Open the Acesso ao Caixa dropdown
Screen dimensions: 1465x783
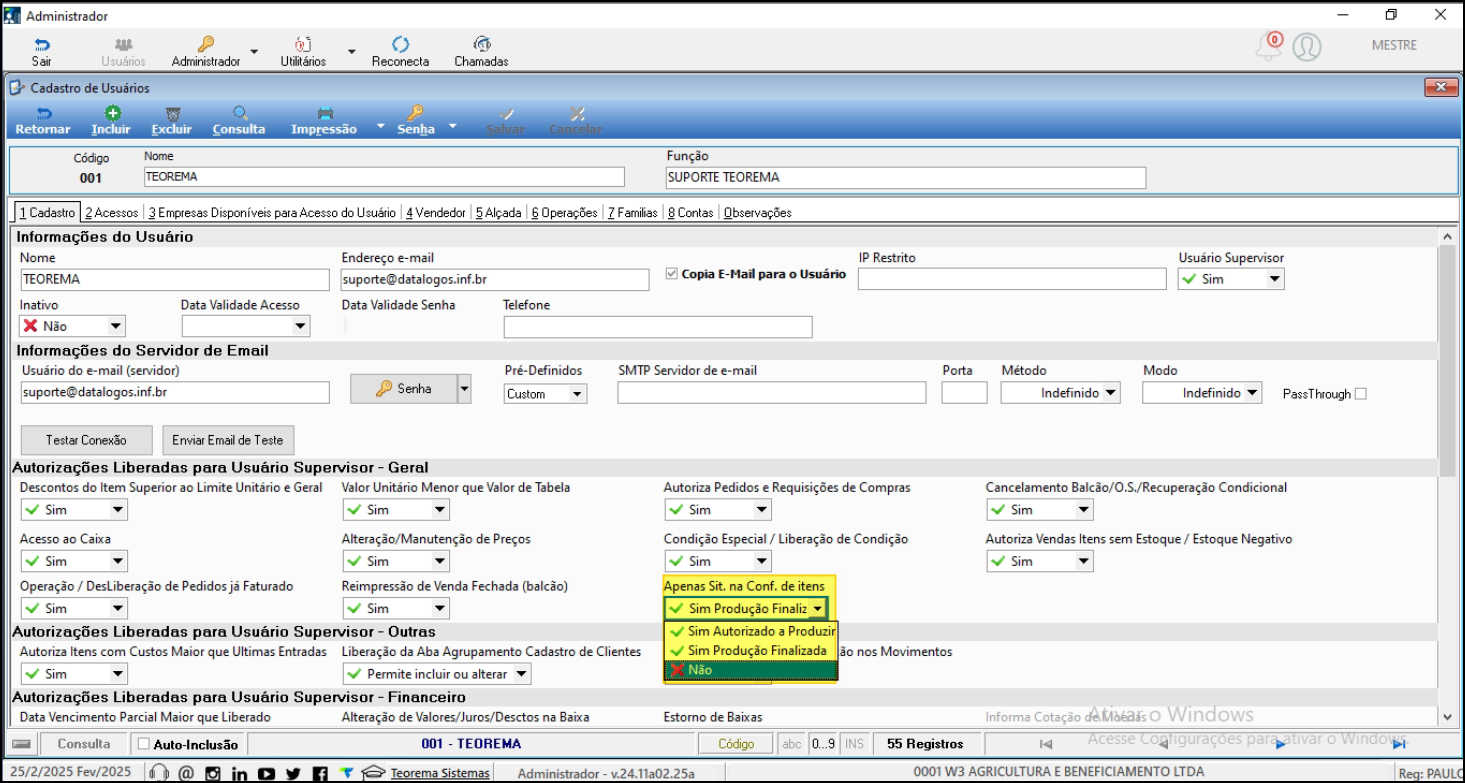[118, 561]
